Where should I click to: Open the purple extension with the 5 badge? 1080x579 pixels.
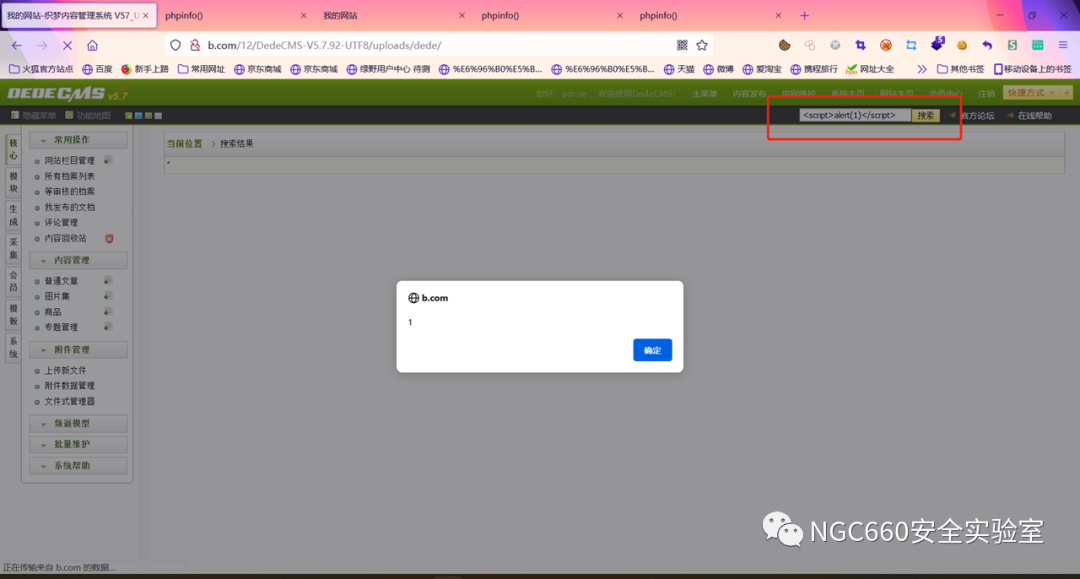click(937, 44)
